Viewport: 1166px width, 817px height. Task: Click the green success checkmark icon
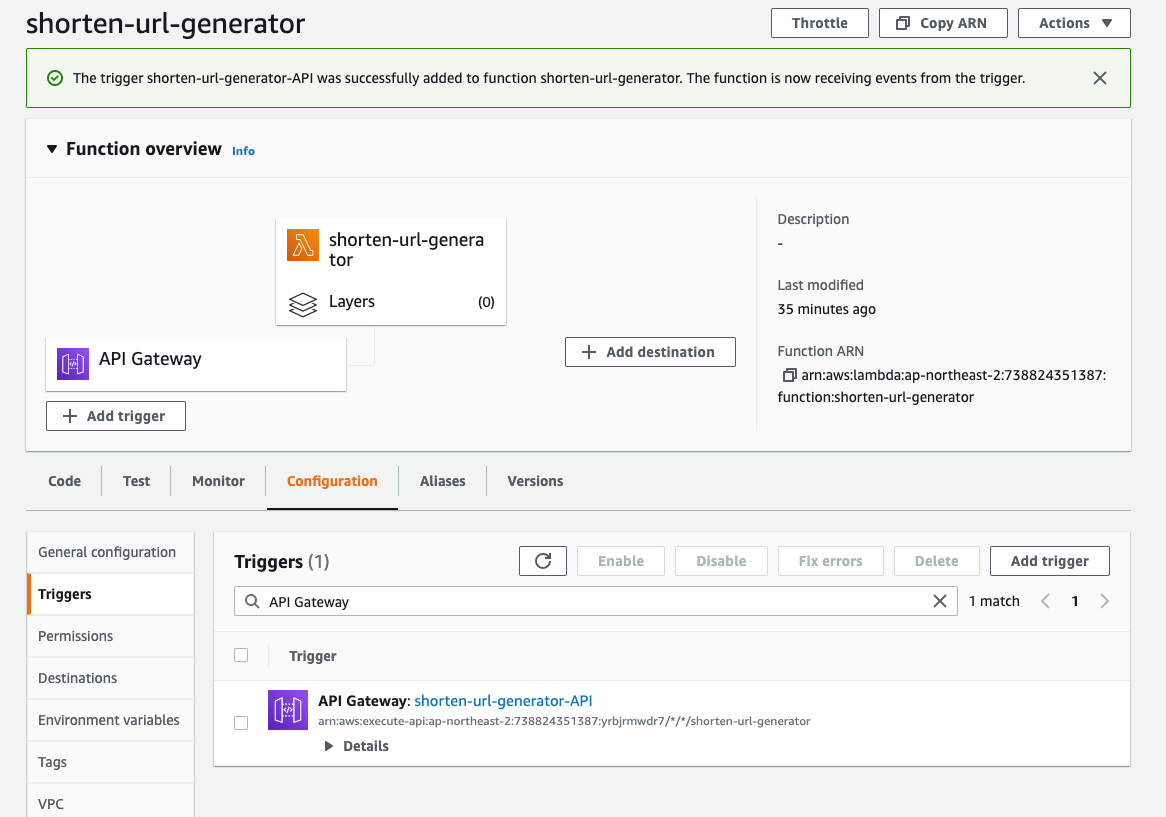pyautogui.click(x=55, y=78)
